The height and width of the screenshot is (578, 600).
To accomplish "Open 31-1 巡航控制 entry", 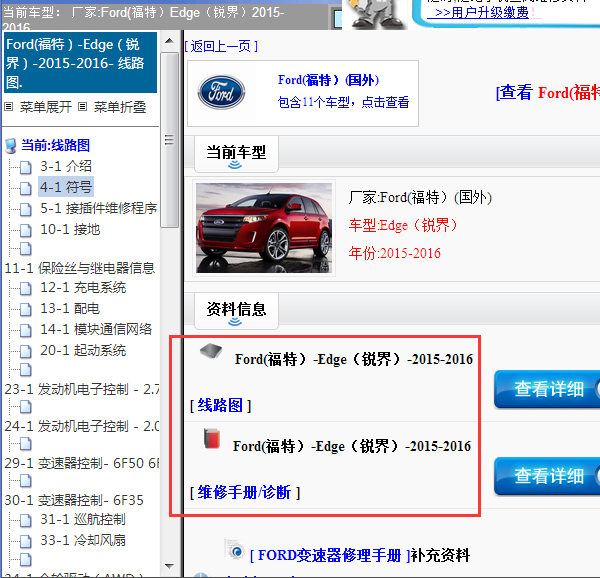I will click(83, 519).
